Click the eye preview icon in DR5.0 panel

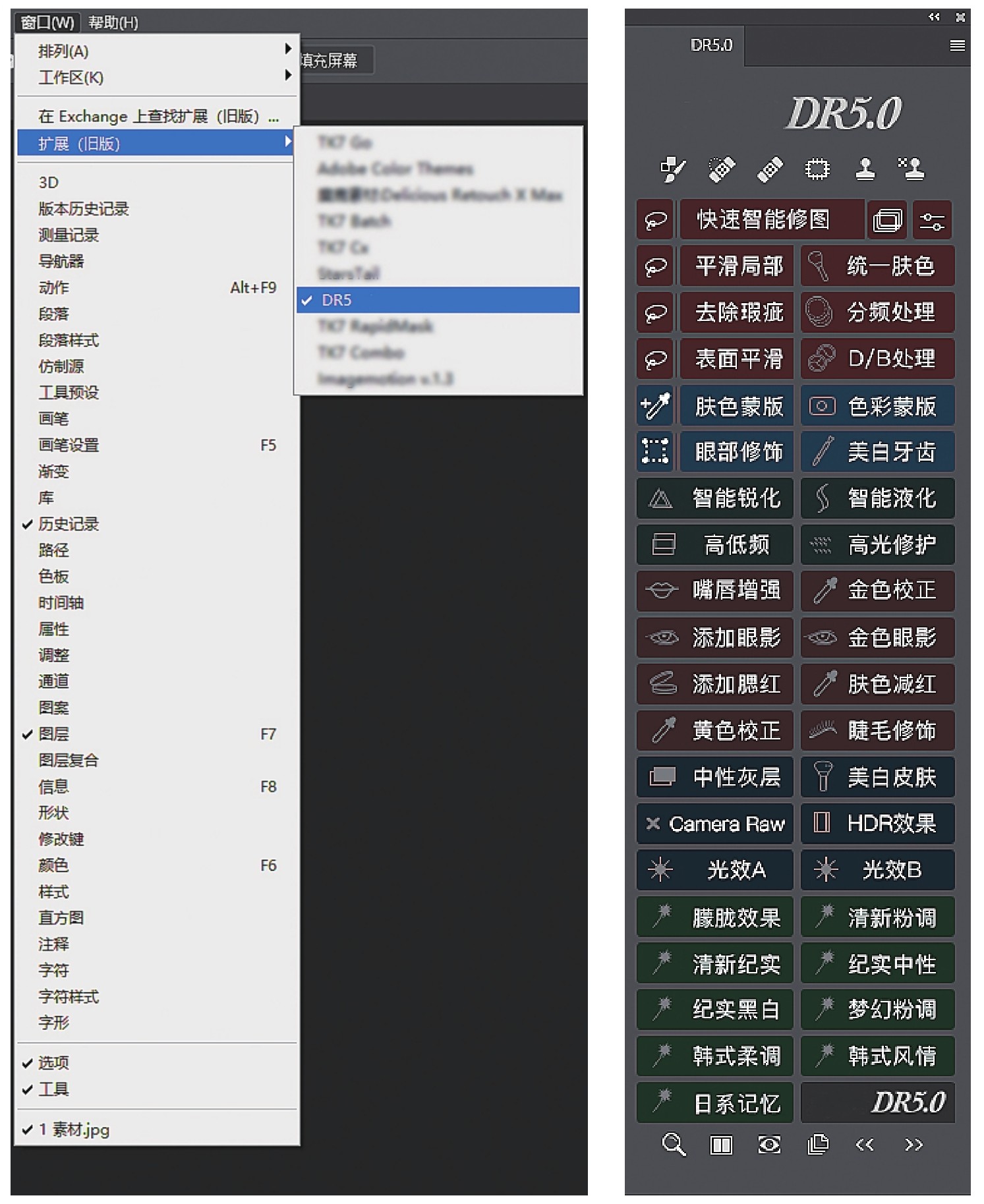[769, 1145]
